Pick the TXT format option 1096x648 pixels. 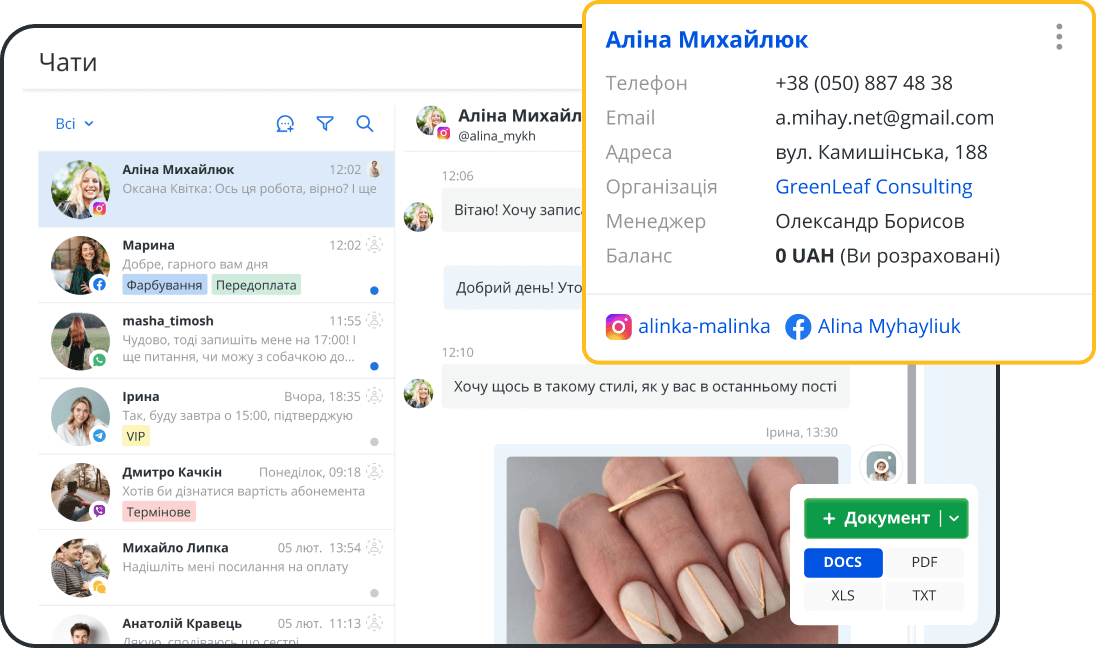(924, 595)
